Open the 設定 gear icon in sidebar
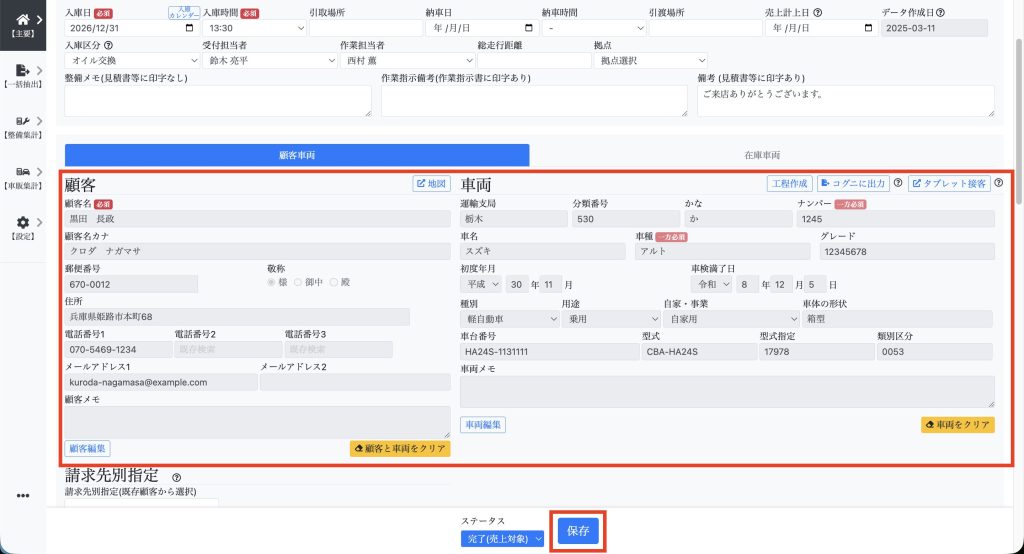1024x554 pixels. 23,223
